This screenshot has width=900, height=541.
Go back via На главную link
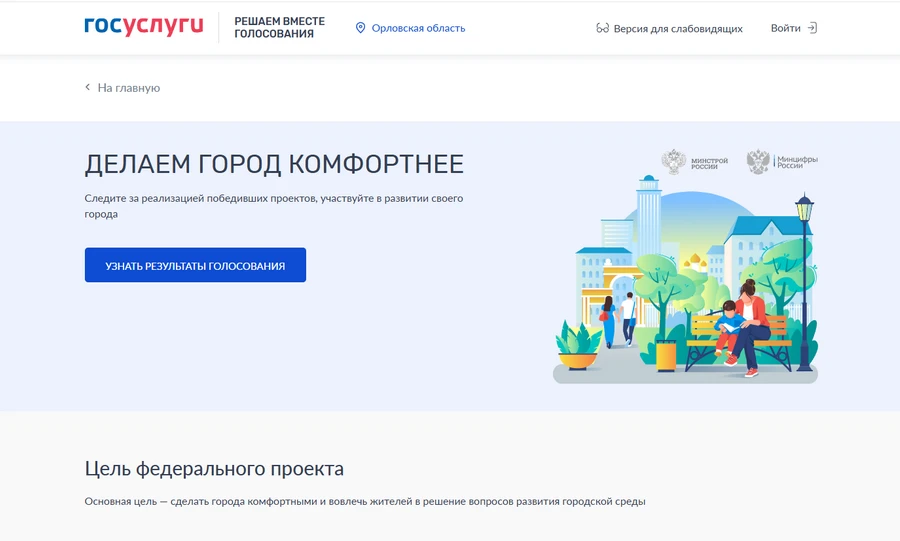128,88
